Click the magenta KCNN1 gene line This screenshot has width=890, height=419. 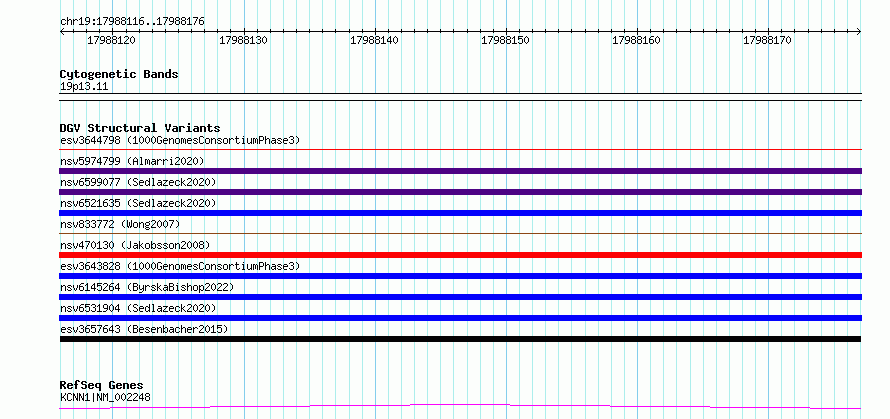(460, 406)
